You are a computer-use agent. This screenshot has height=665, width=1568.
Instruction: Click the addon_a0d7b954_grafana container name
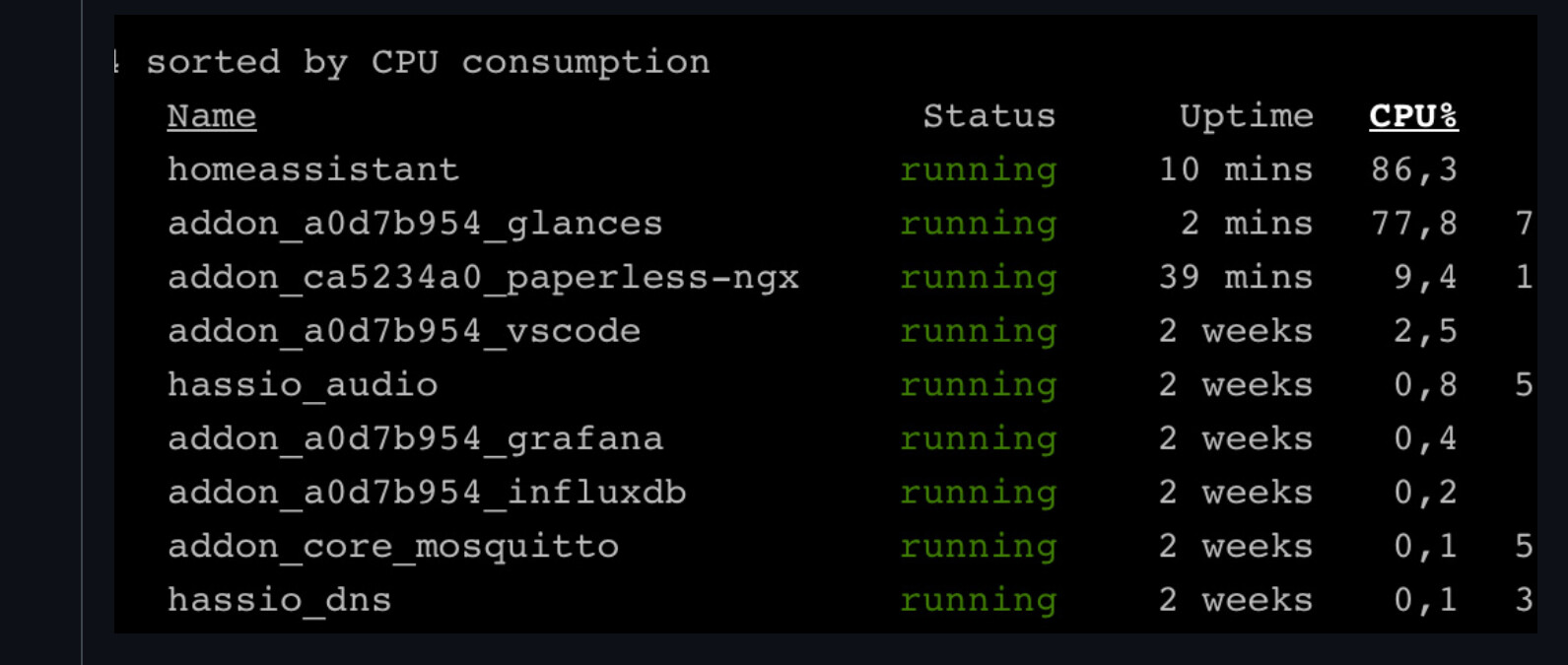pyautogui.click(x=415, y=438)
